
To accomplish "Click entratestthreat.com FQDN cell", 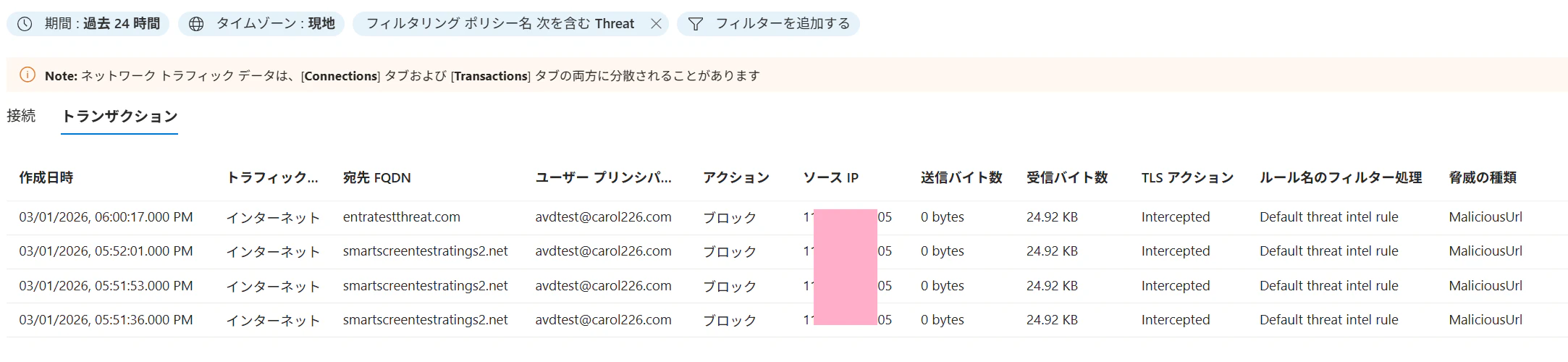I will pos(401,217).
